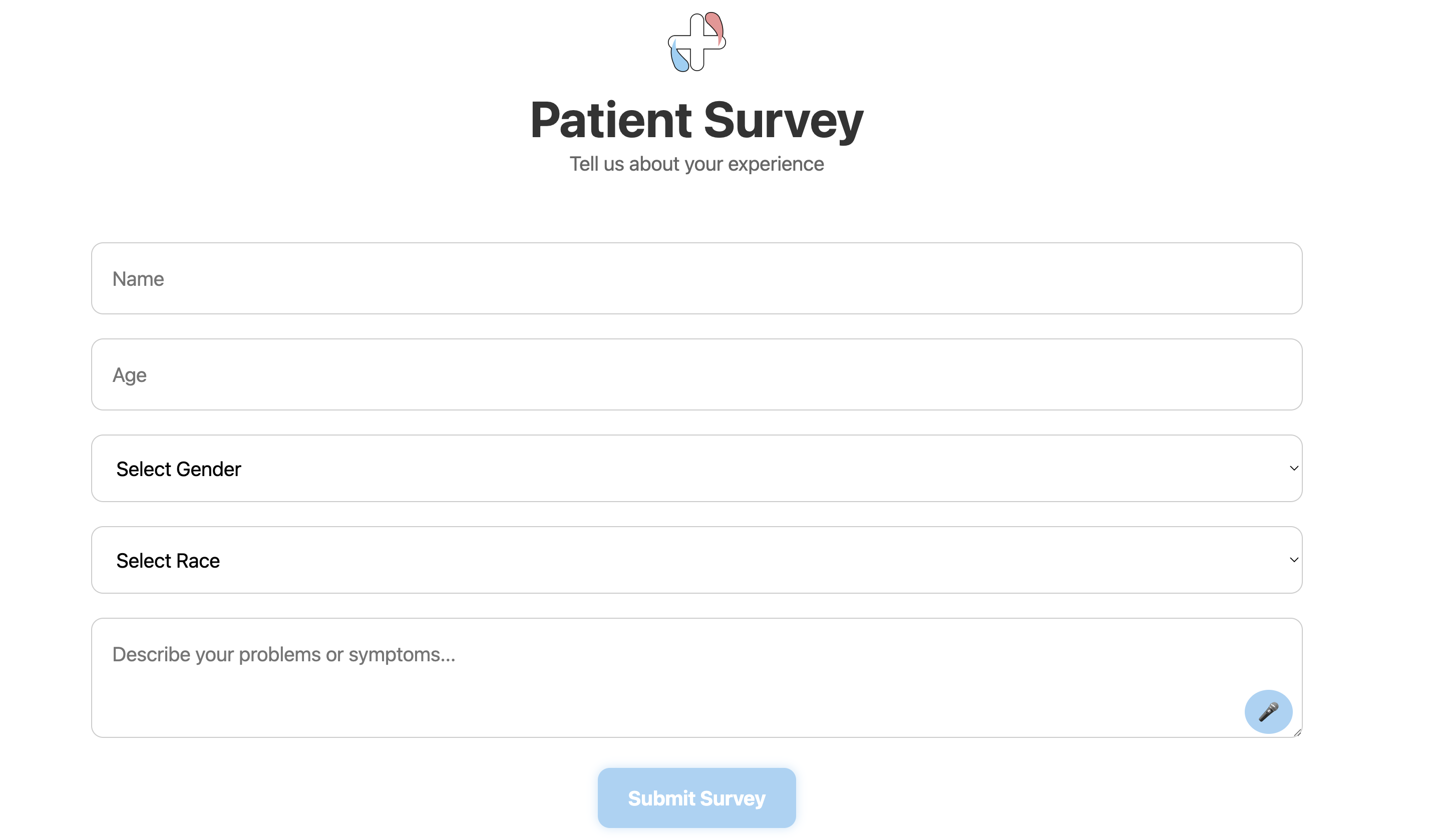Click the Age input field
The width and height of the screenshot is (1431, 840).
point(696,374)
